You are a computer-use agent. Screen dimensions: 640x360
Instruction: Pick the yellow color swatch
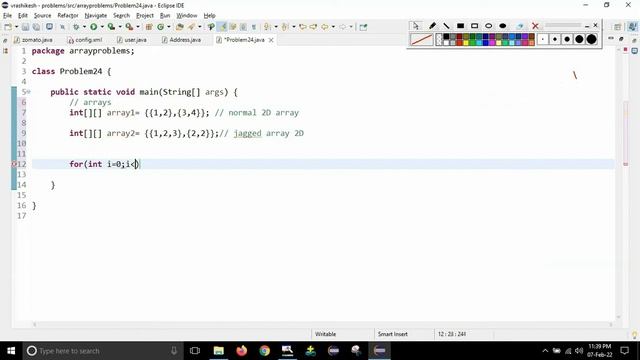click(x=466, y=42)
